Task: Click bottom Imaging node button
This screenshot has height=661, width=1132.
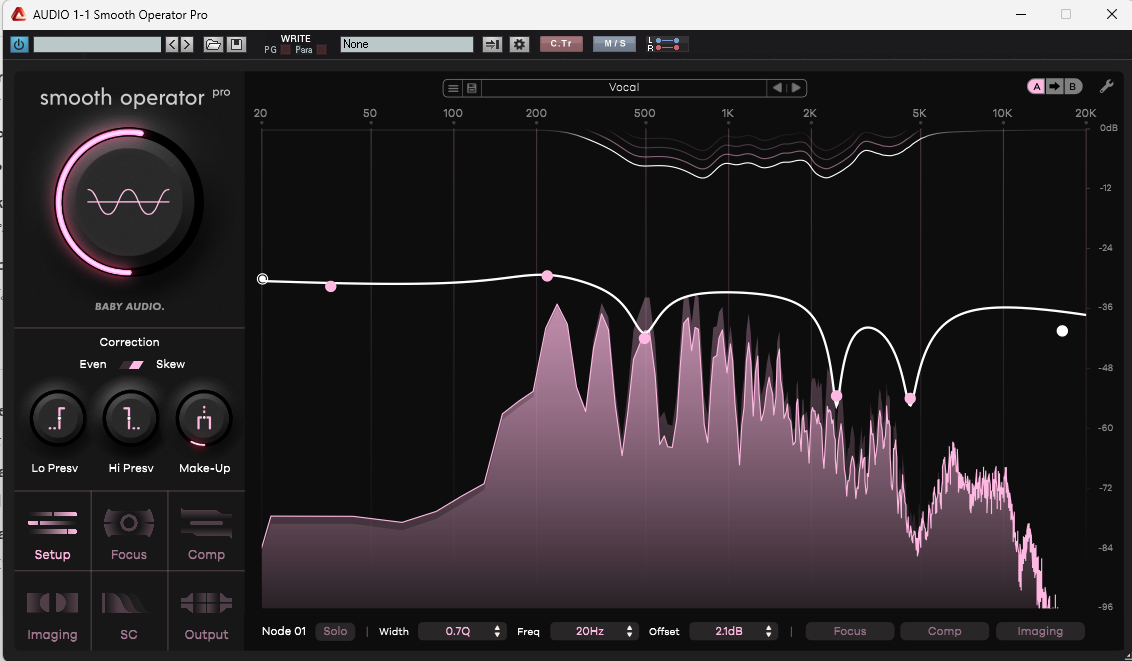Action: tap(1040, 631)
